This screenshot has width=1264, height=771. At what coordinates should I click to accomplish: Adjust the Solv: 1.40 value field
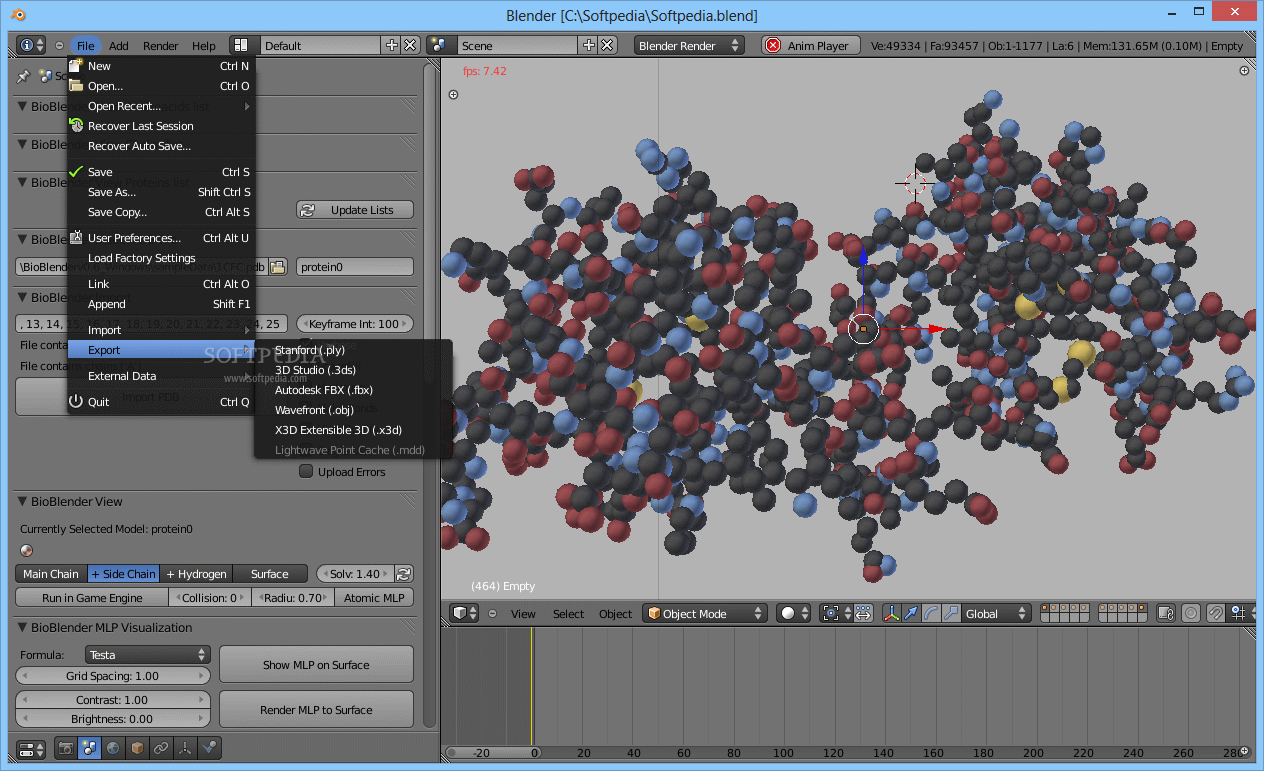click(355, 574)
